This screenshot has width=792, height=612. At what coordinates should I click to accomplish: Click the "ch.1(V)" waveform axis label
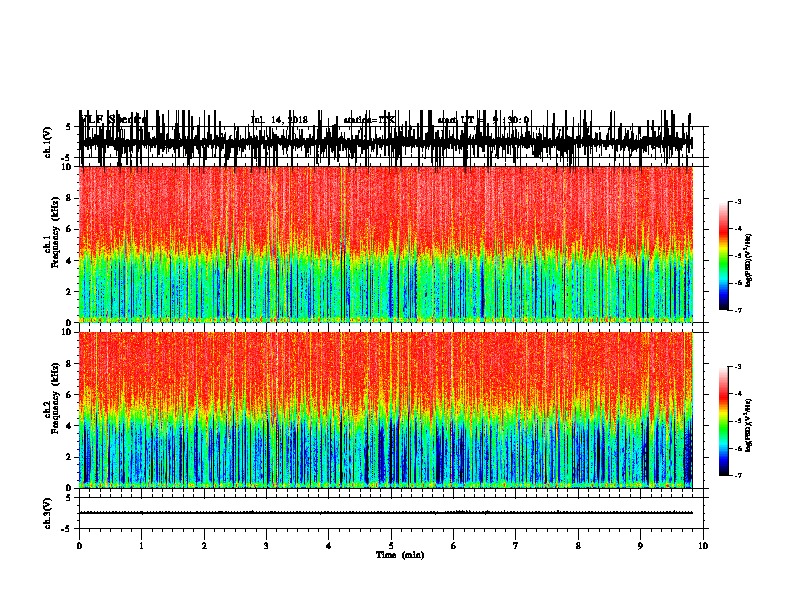(x=48, y=142)
